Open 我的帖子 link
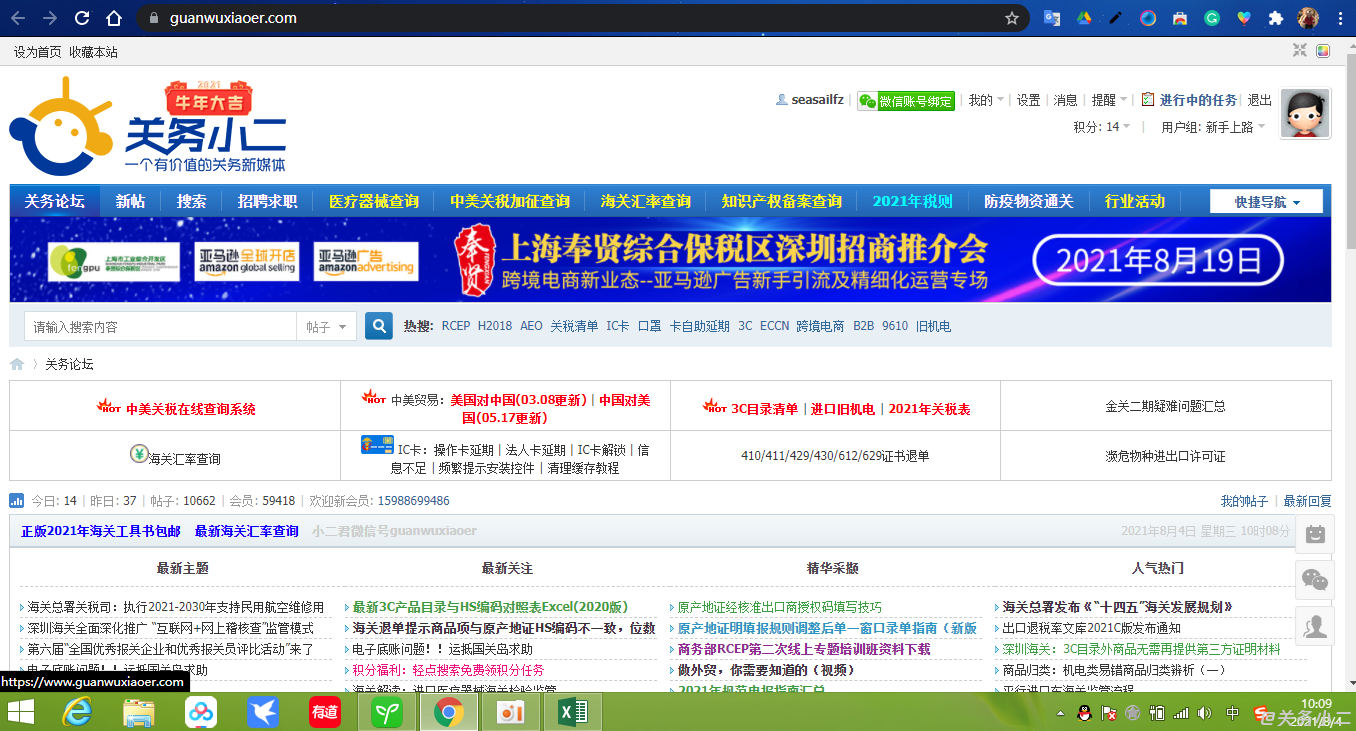Viewport: 1356px width, 731px height. [x=1244, y=501]
